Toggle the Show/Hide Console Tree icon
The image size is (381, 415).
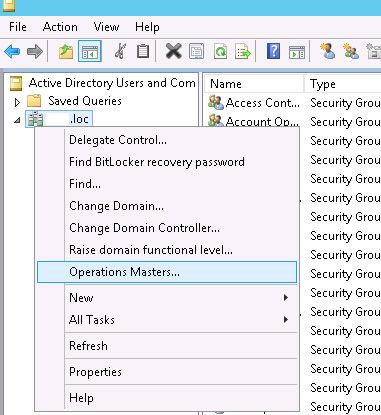coord(90,52)
